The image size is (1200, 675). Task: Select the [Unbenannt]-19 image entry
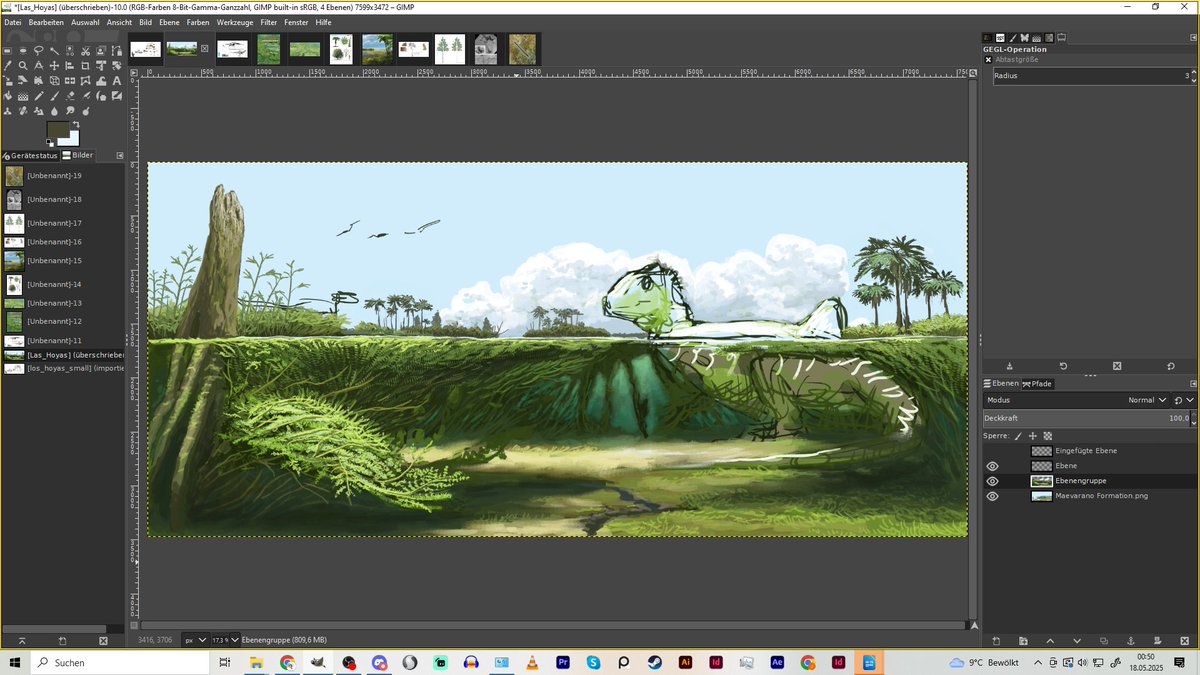tap(62, 176)
